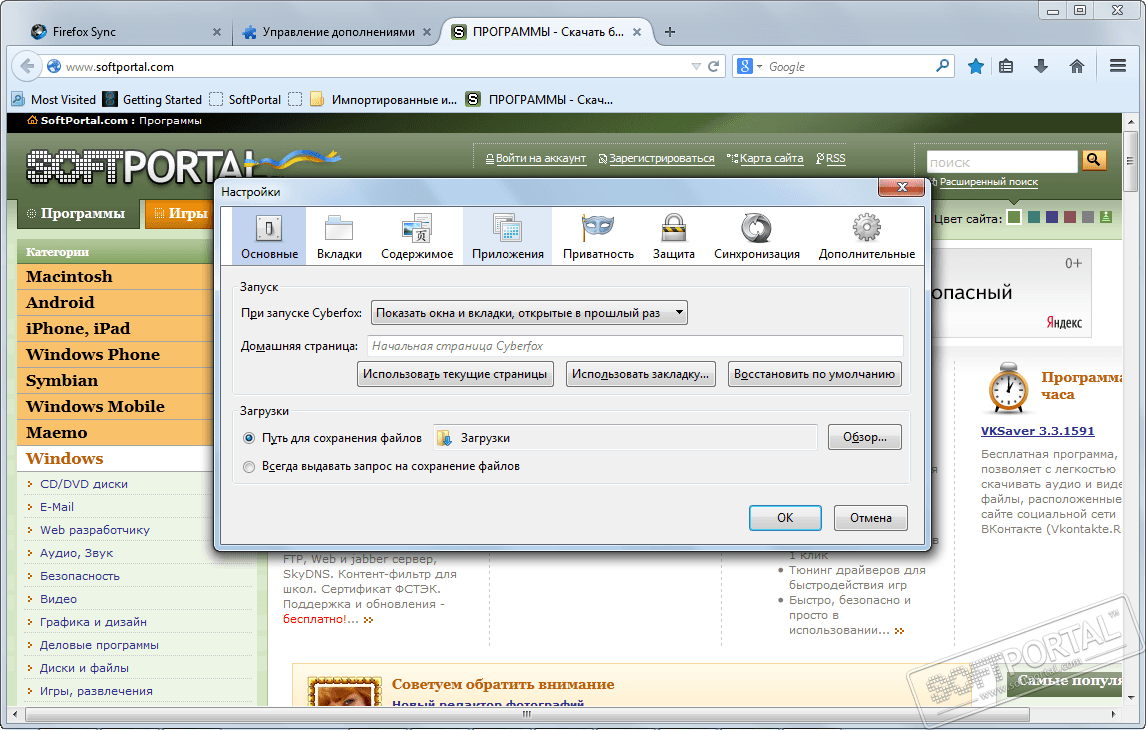1146x730 pixels.
Task: Open Getting Started bookmark
Action: pos(153,99)
